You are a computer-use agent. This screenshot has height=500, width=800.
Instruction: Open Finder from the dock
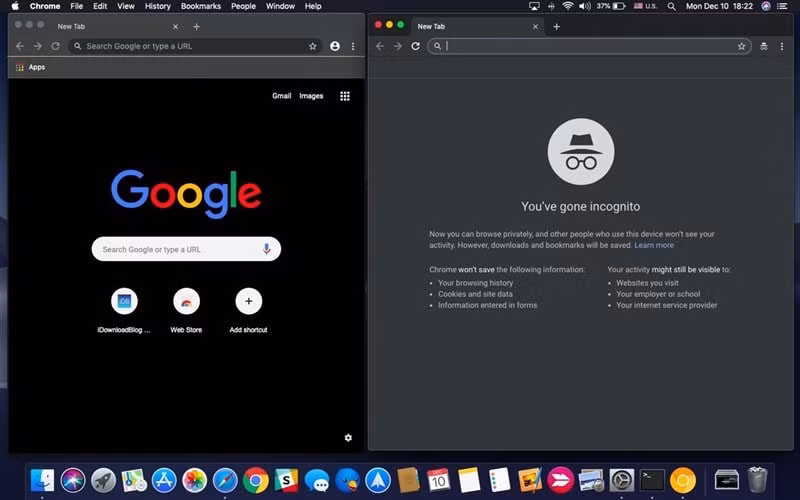[42, 480]
